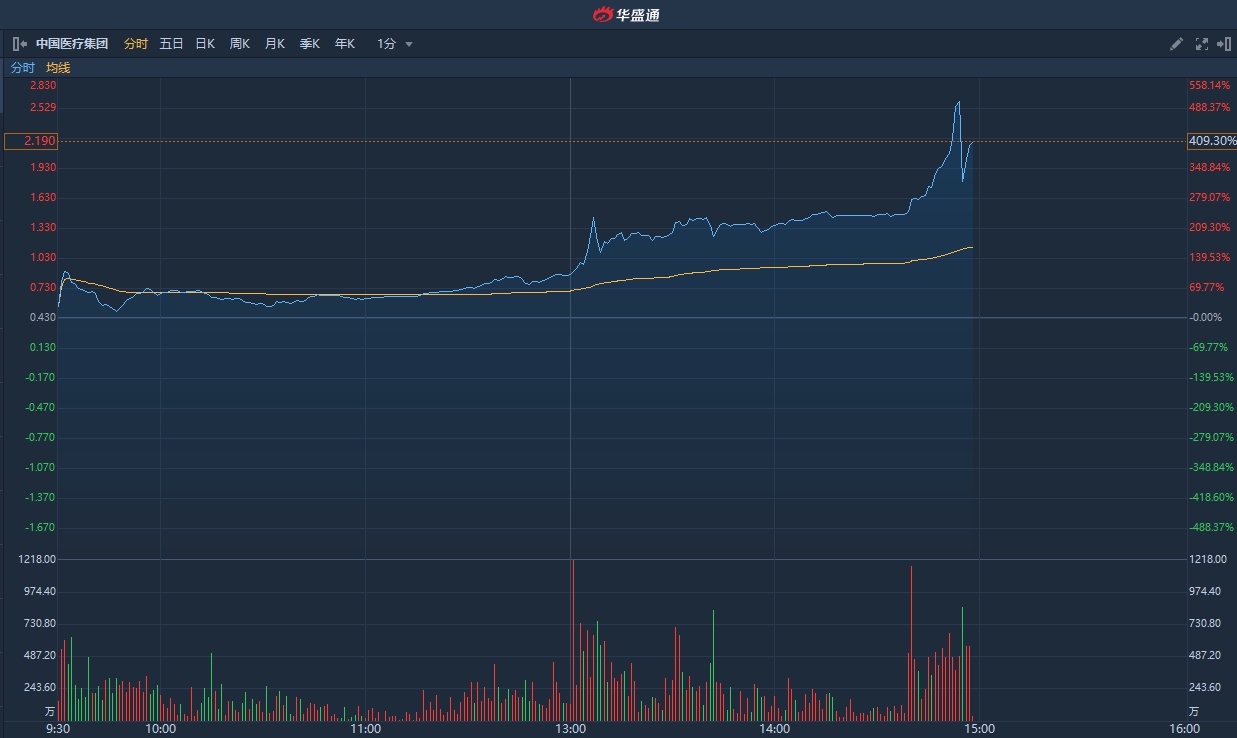1237x738 pixels.
Task: Show the 季K quarterly chart
Action: pos(310,44)
